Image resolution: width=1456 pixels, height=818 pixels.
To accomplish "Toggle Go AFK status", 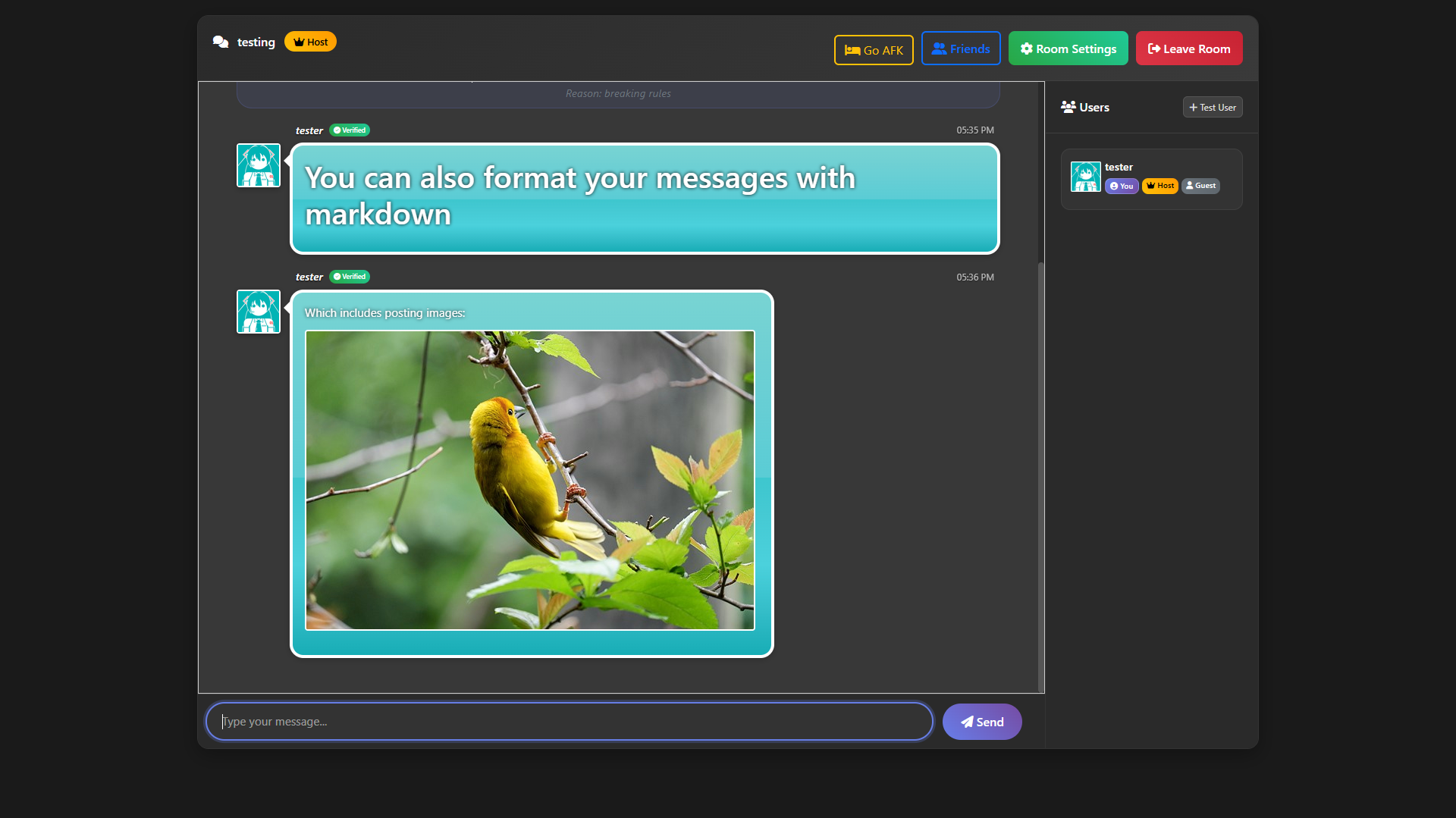I will 874,50.
